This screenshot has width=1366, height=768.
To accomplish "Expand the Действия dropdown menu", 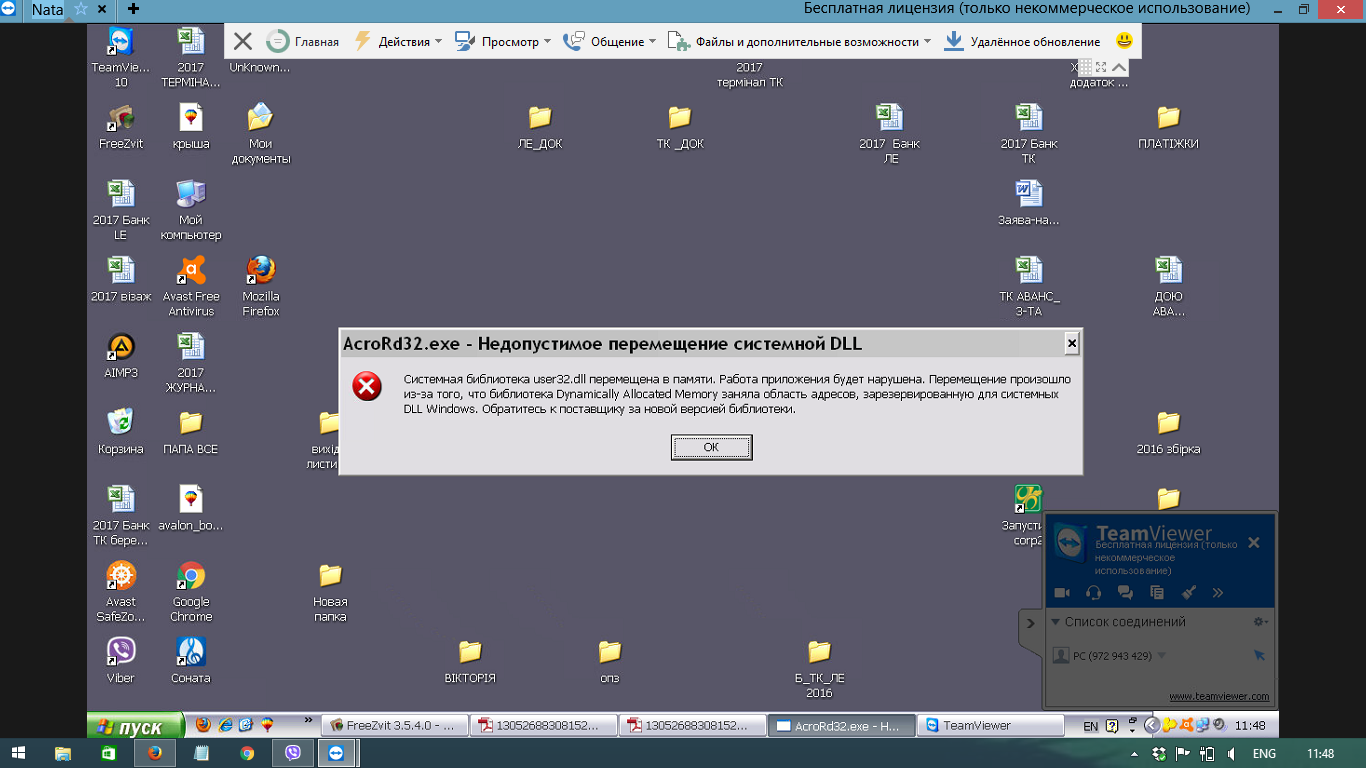I will coord(398,41).
